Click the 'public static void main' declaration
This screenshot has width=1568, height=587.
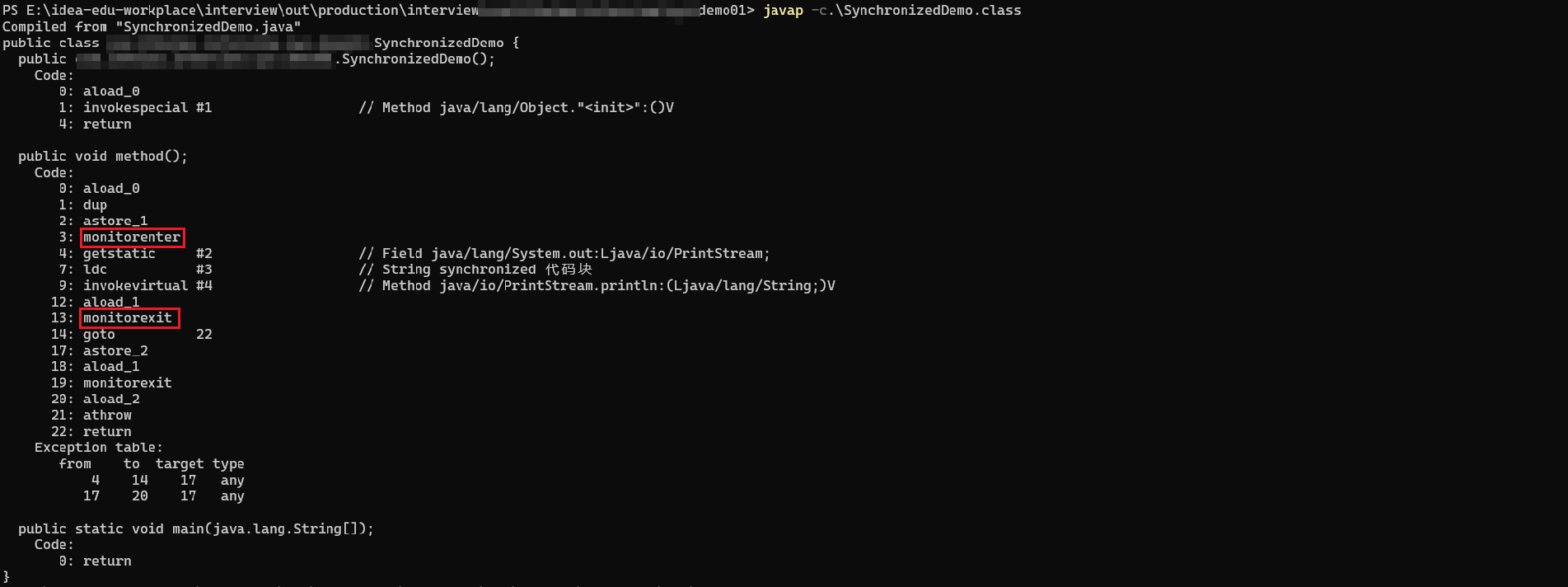(x=196, y=528)
